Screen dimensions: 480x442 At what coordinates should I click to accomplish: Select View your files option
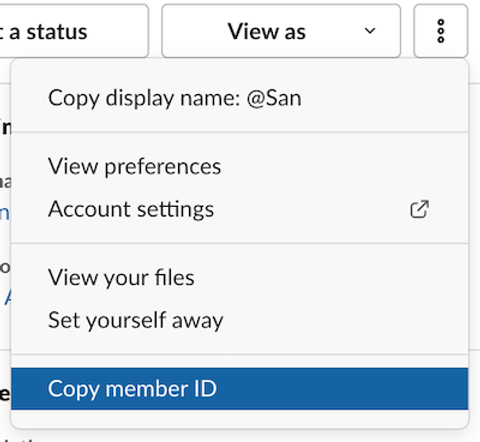pyautogui.click(x=239, y=277)
